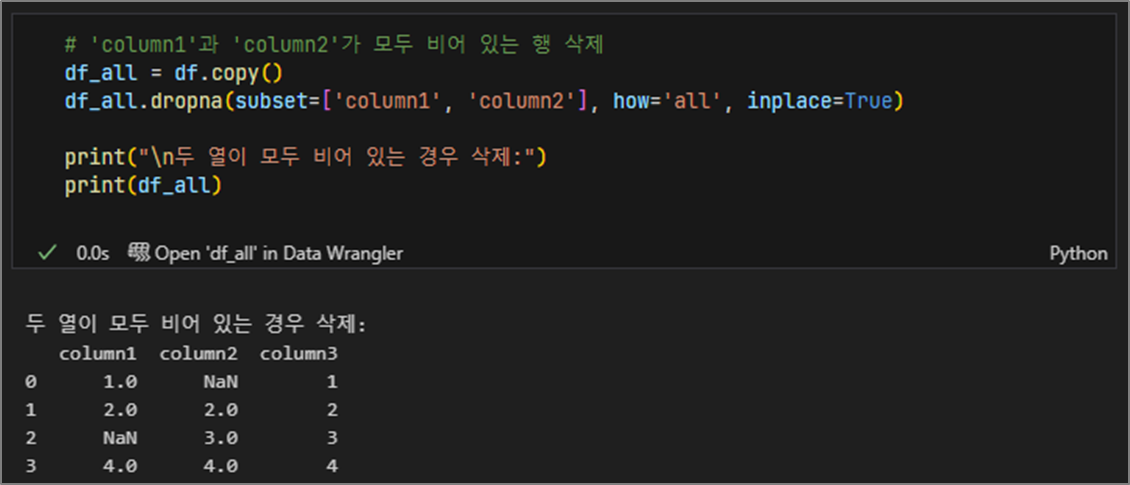The width and height of the screenshot is (1130, 485).
Task: Click the print line with Korean string
Action: pyautogui.click(x=306, y=157)
